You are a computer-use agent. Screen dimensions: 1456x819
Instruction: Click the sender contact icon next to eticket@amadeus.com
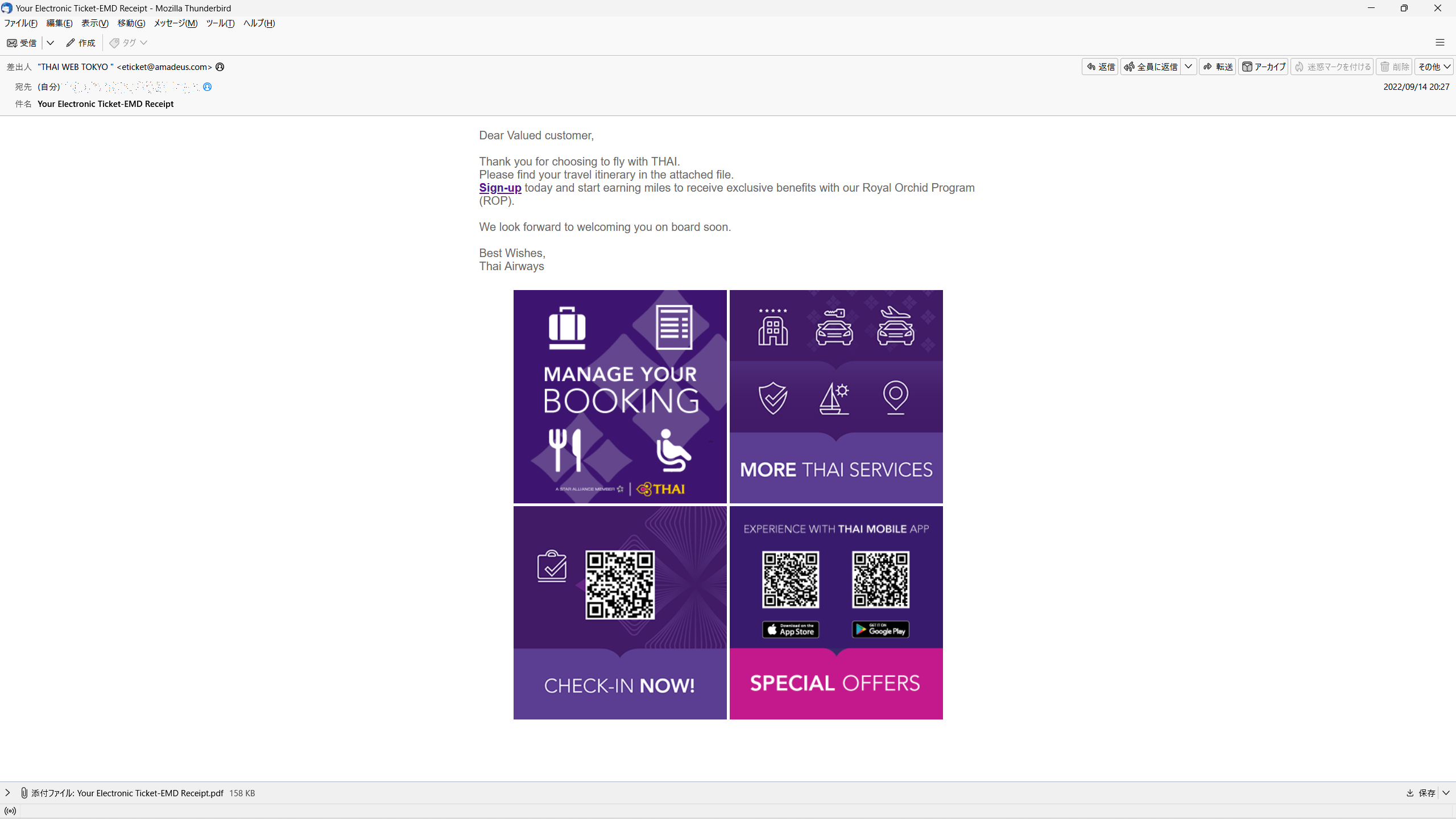tap(220, 67)
